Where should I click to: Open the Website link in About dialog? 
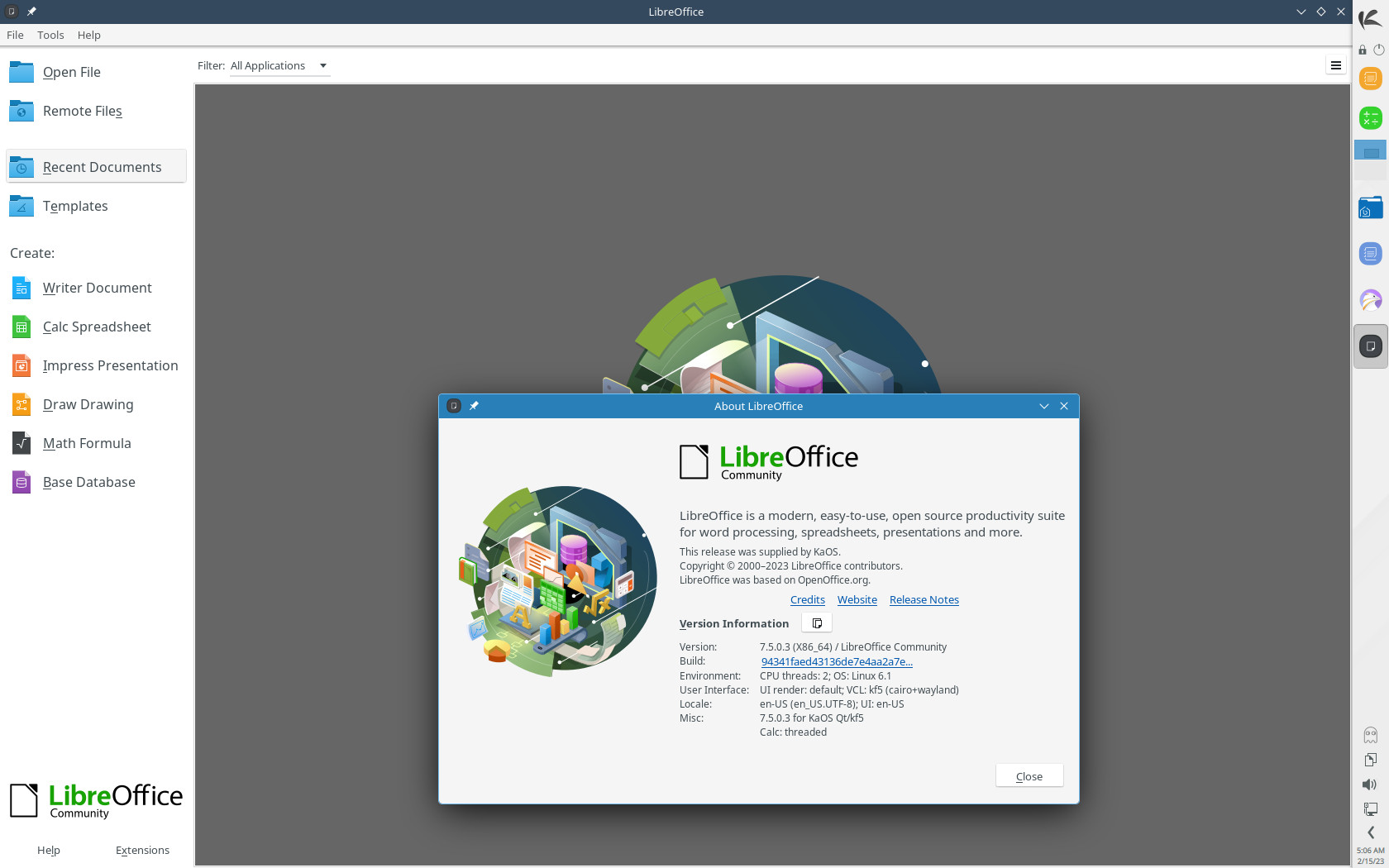[857, 600]
